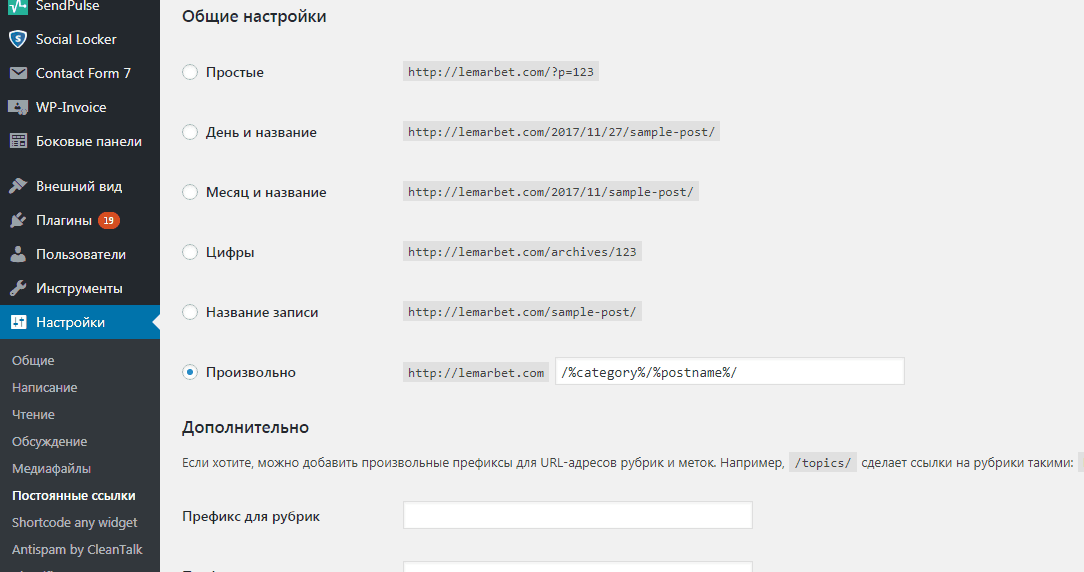This screenshot has width=1084, height=572.
Task: Click the Боковые панели icon
Action: point(18,141)
